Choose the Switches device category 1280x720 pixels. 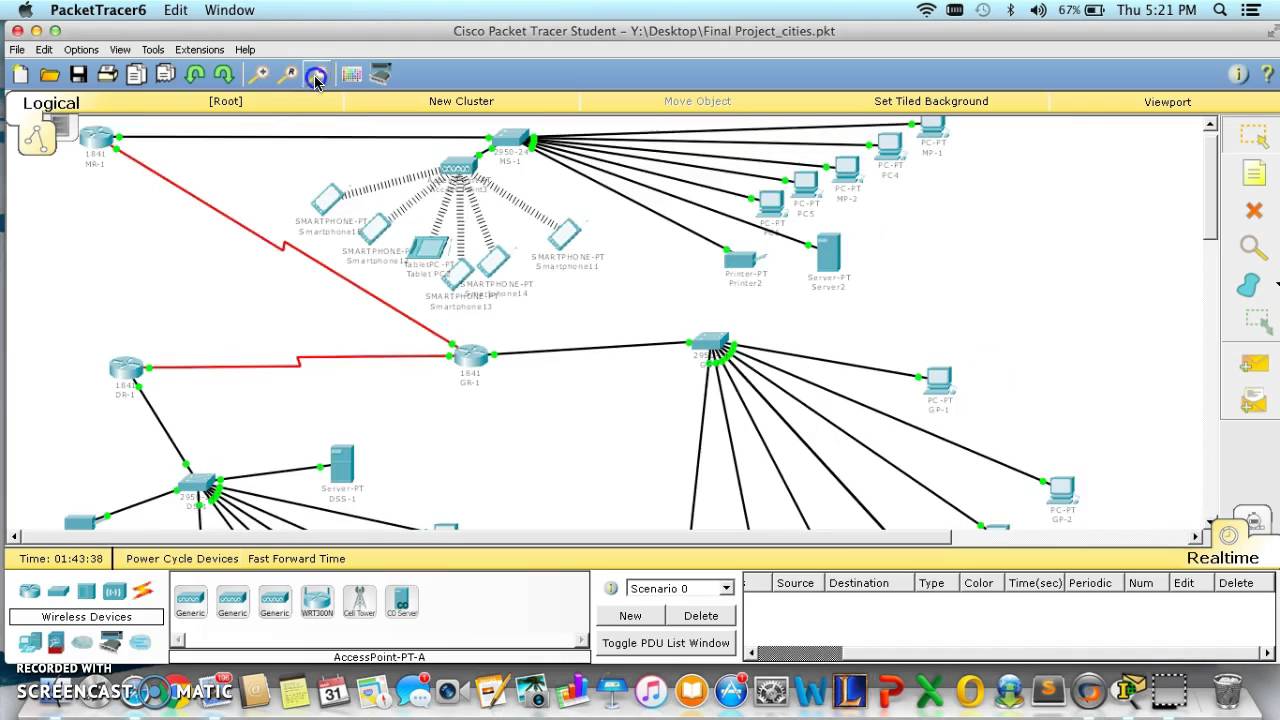pos(58,591)
